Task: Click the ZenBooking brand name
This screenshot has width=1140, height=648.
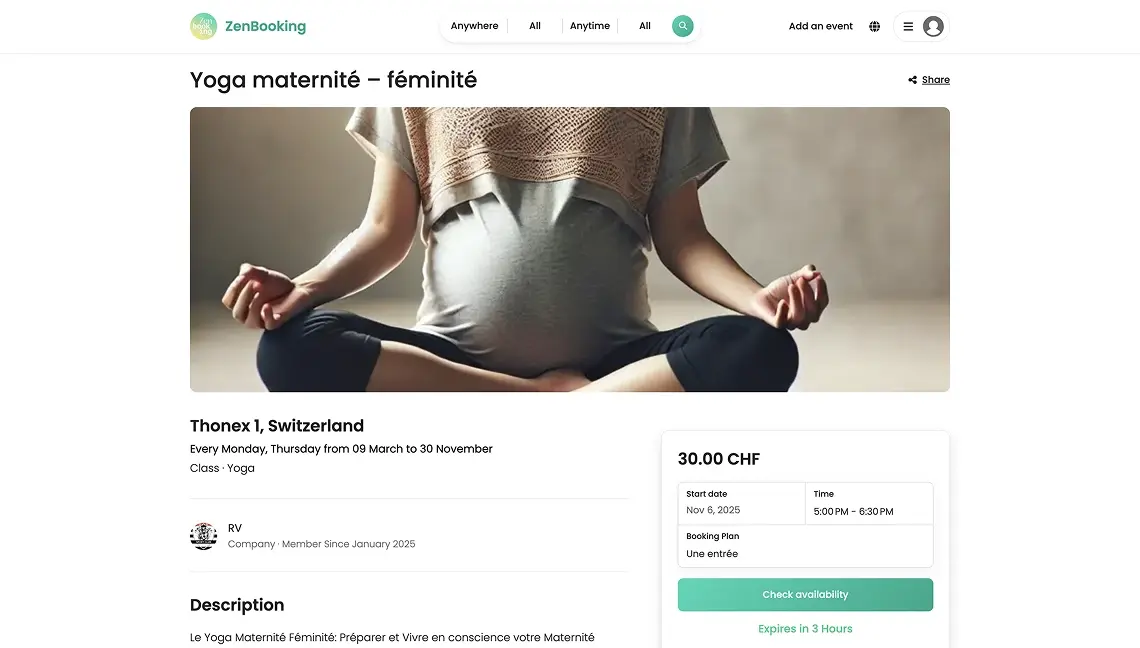Action: point(265,26)
